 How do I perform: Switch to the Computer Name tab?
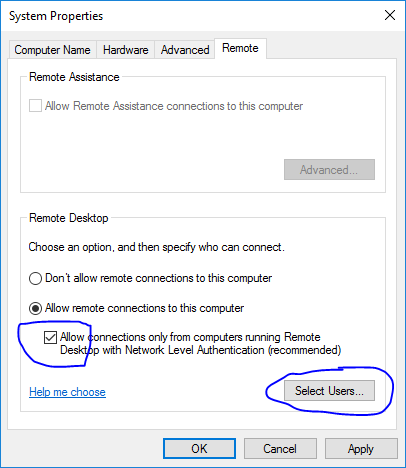pos(52,50)
